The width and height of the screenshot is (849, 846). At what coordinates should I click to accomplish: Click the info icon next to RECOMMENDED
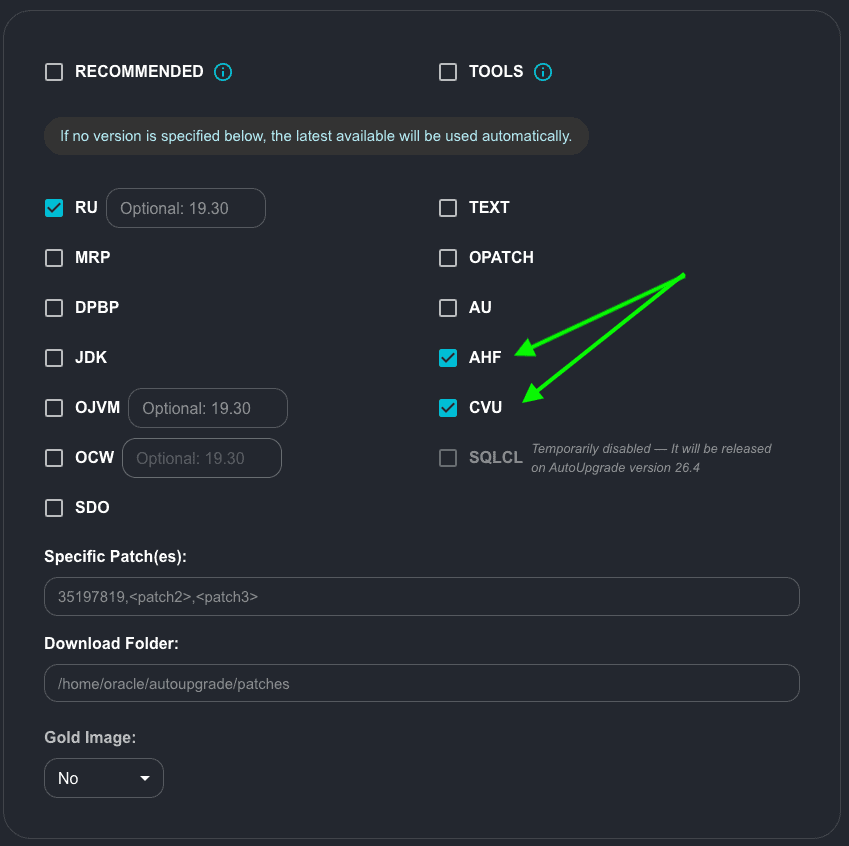[223, 72]
